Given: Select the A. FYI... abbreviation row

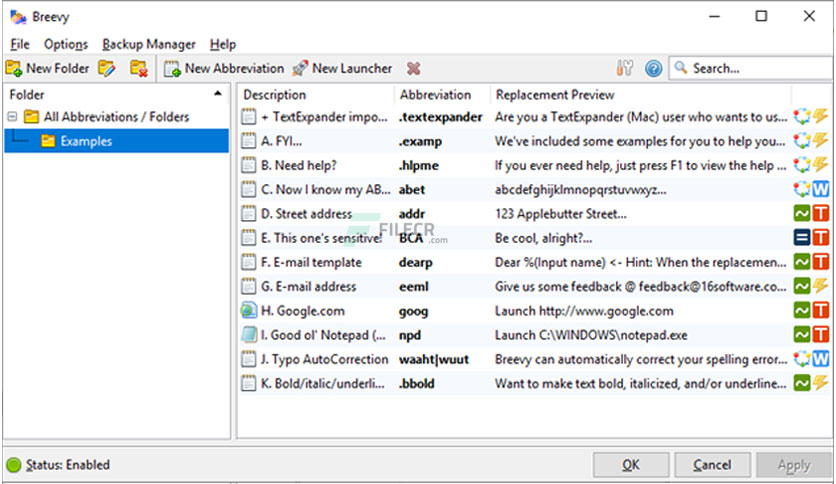Looking at the screenshot, I should point(534,141).
